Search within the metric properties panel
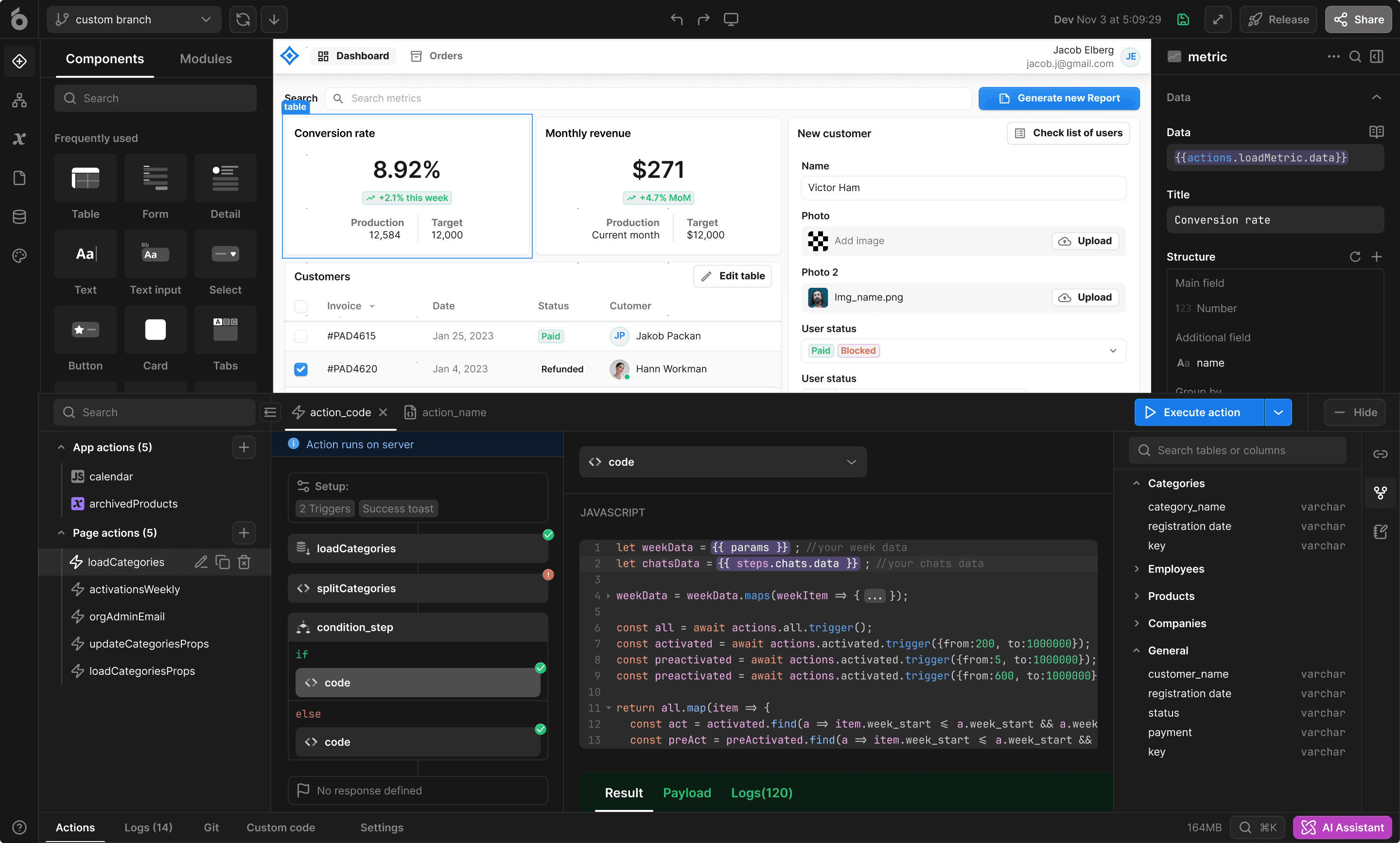The width and height of the screenshot is (1400, 843). pyautogui.click(x=1355, y=56)
